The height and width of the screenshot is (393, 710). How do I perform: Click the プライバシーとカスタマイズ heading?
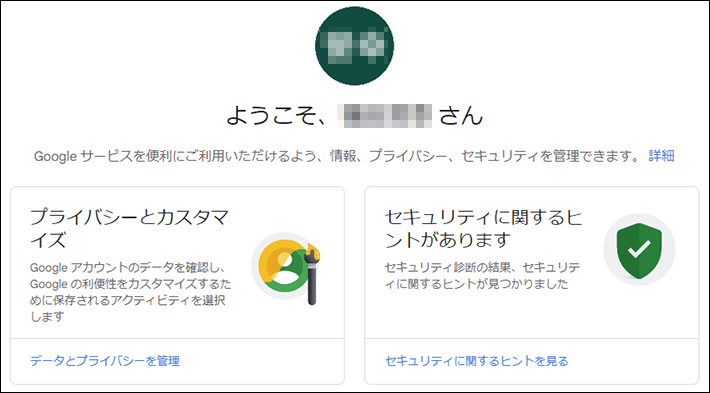(130, 229)
